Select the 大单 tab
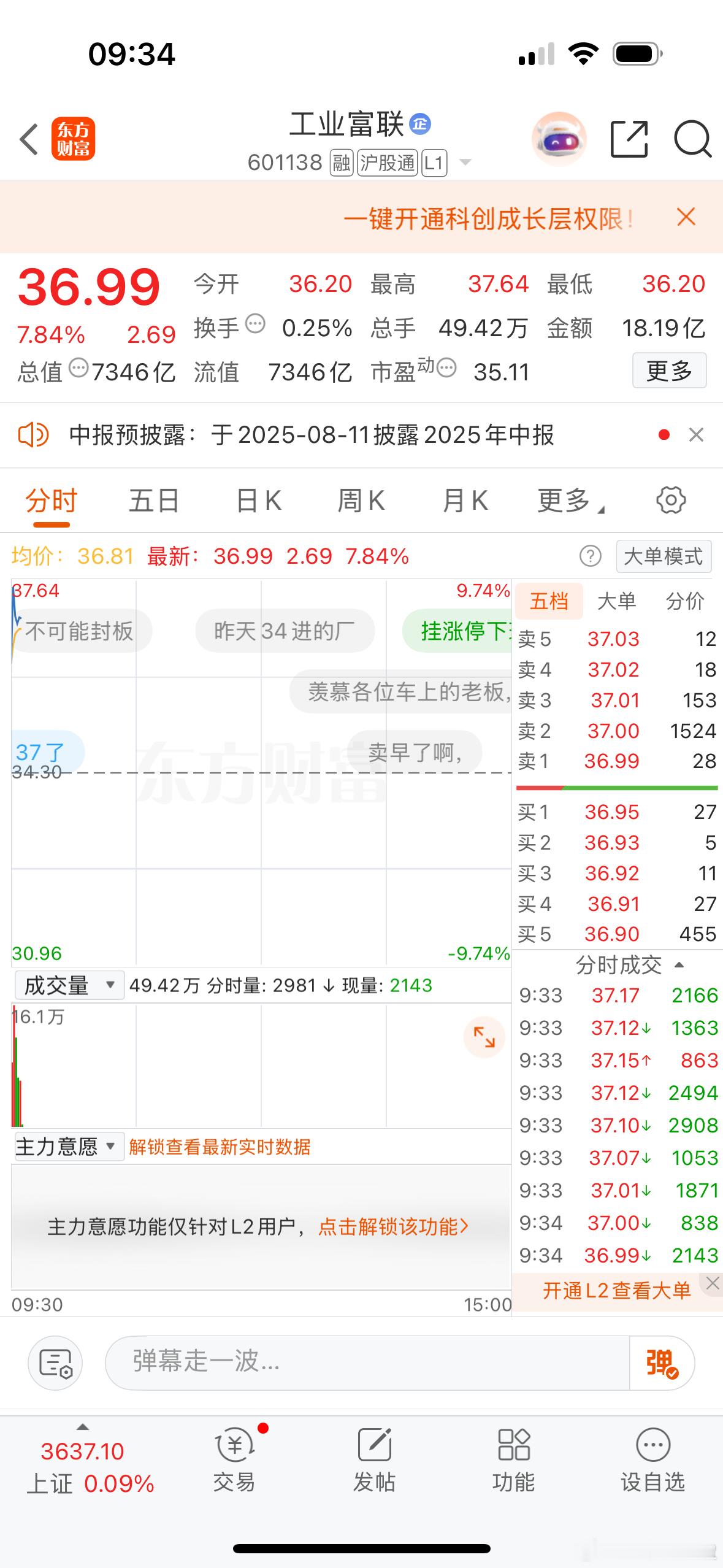Viewport: 723px width, 1568px height. (x=616, y=601)
